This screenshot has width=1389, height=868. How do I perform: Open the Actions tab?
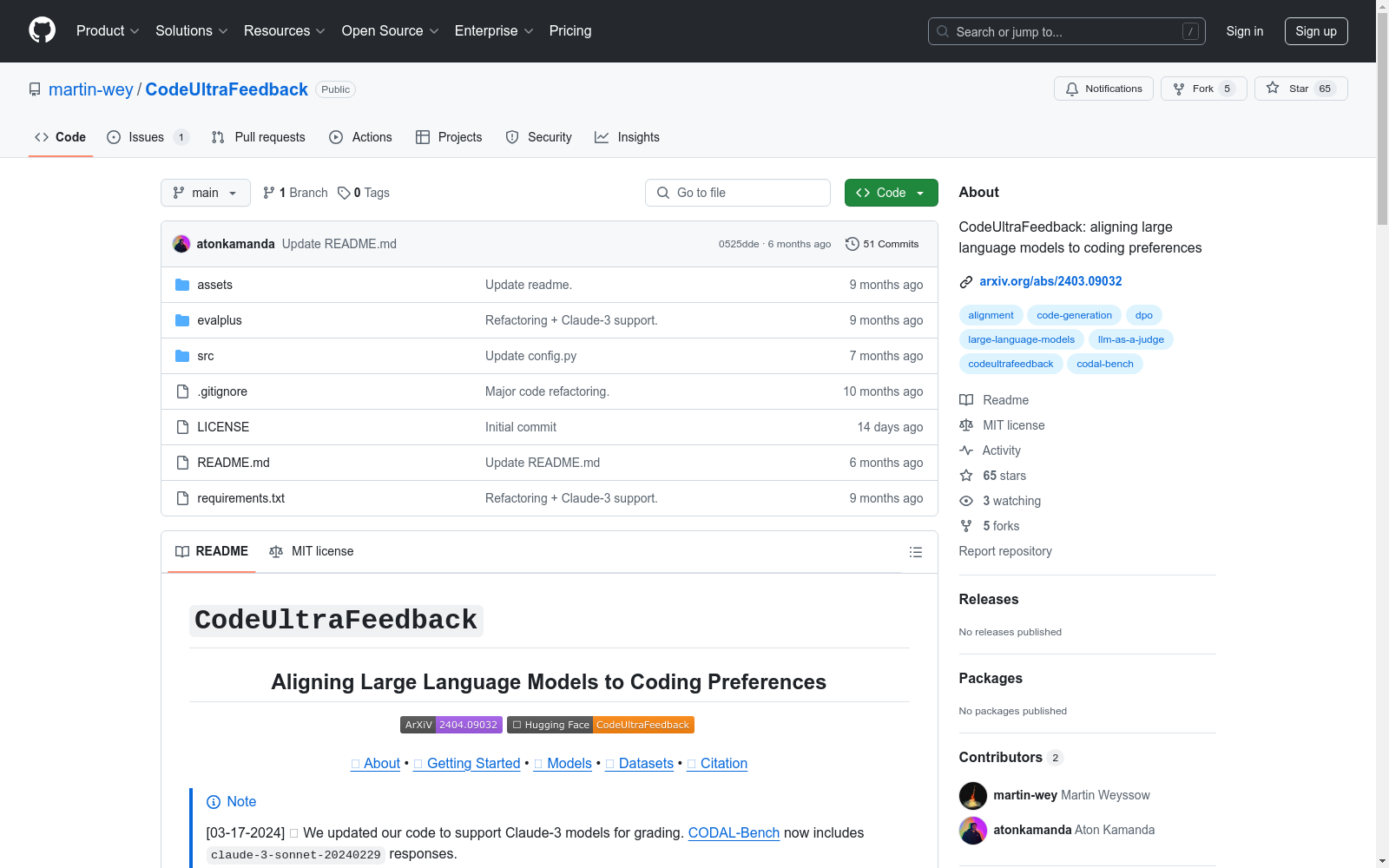click(361, 137)
